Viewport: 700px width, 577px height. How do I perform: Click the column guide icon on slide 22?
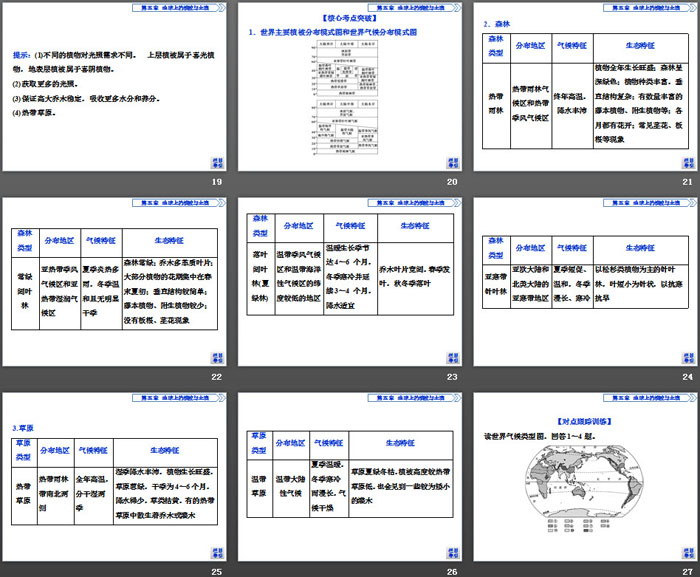tap(216, 356)
